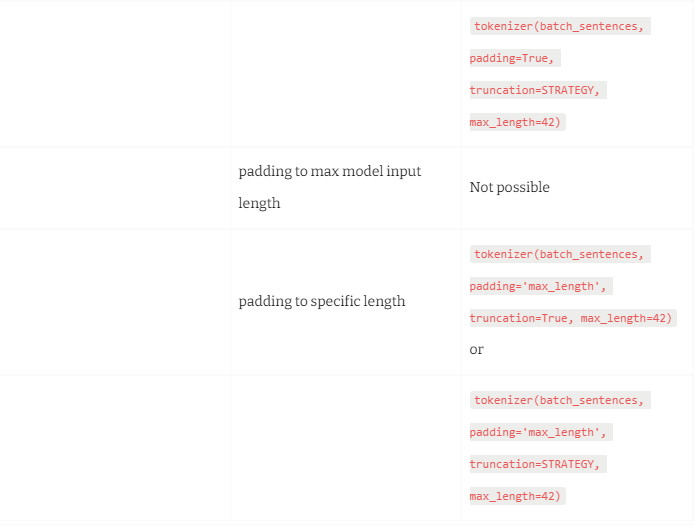Click the "padding to max model input" text
The height and width of the screenshot is (530, 696).
pyautogui.click(x=330, y=172)
